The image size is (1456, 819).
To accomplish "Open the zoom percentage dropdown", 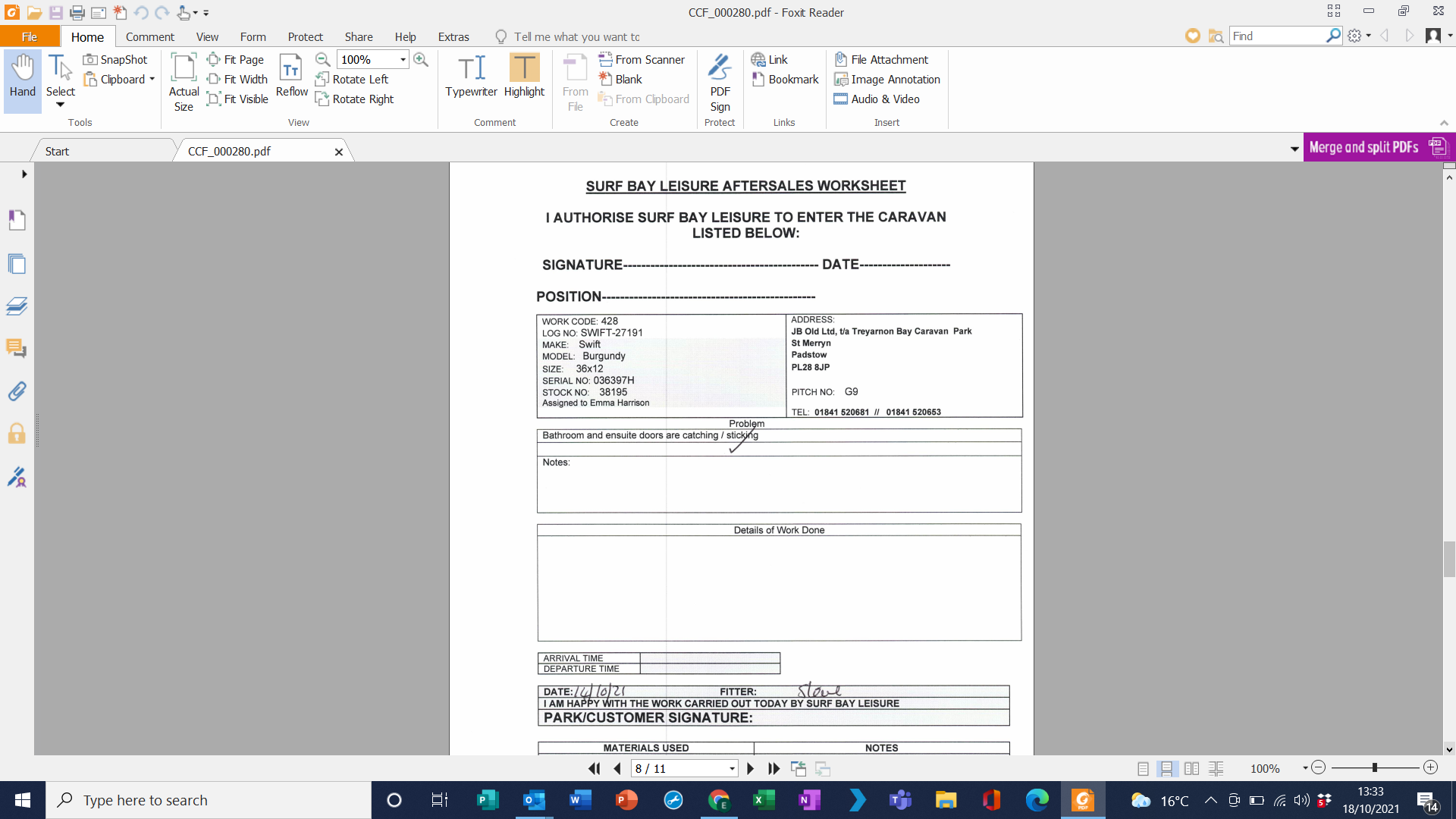I will tap(403, 60).
